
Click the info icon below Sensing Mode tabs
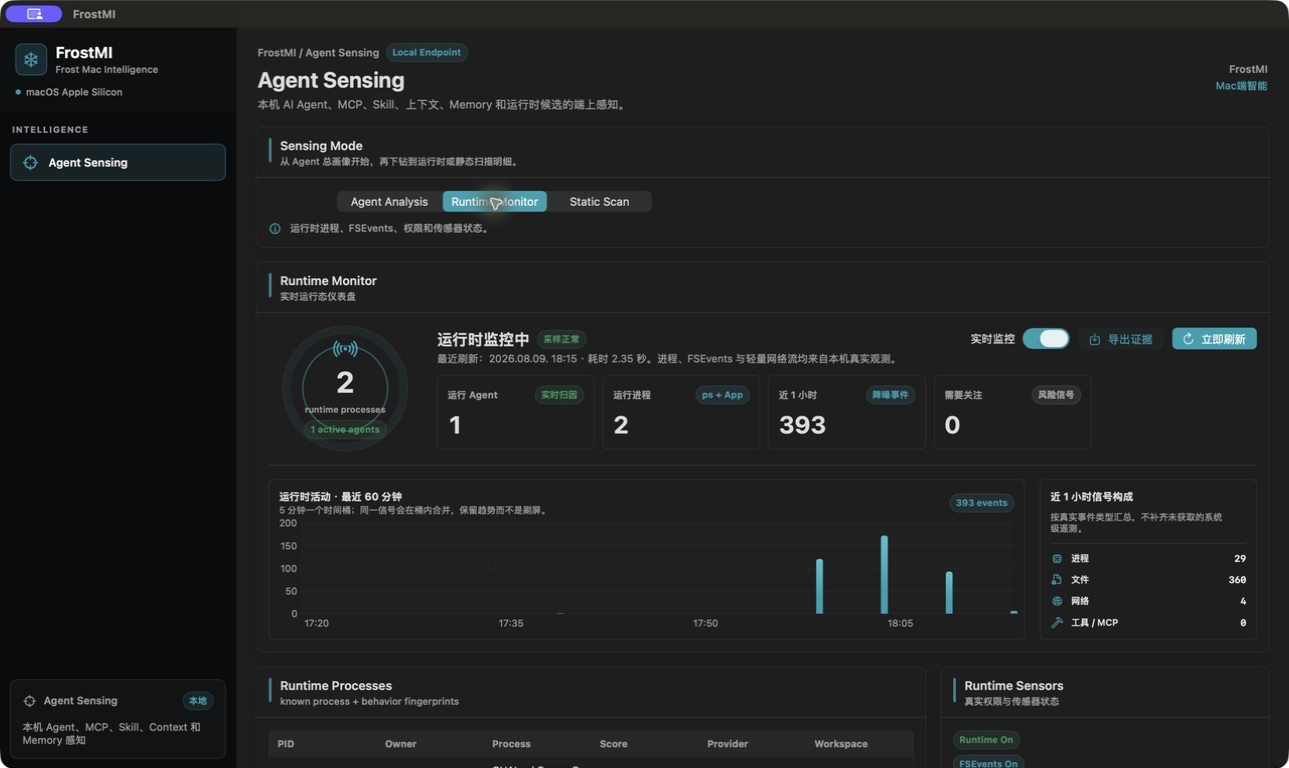[x=275, y=228]
